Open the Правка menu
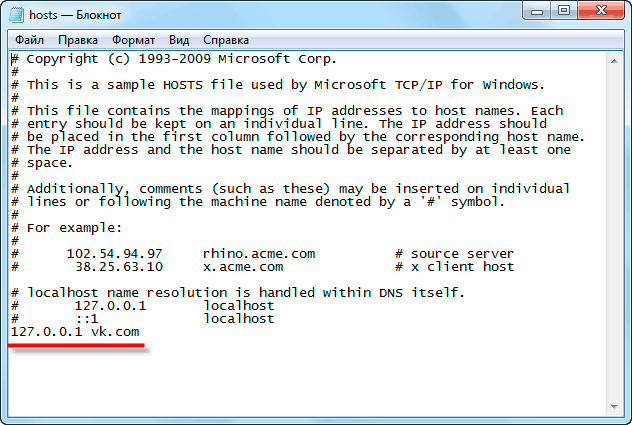 coord(78,40)
